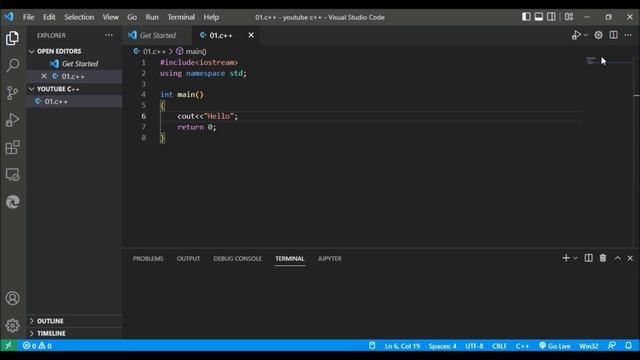Screen dimensions: 640x360
Task: Open the Extensions view
Action: tap(13, 147)
